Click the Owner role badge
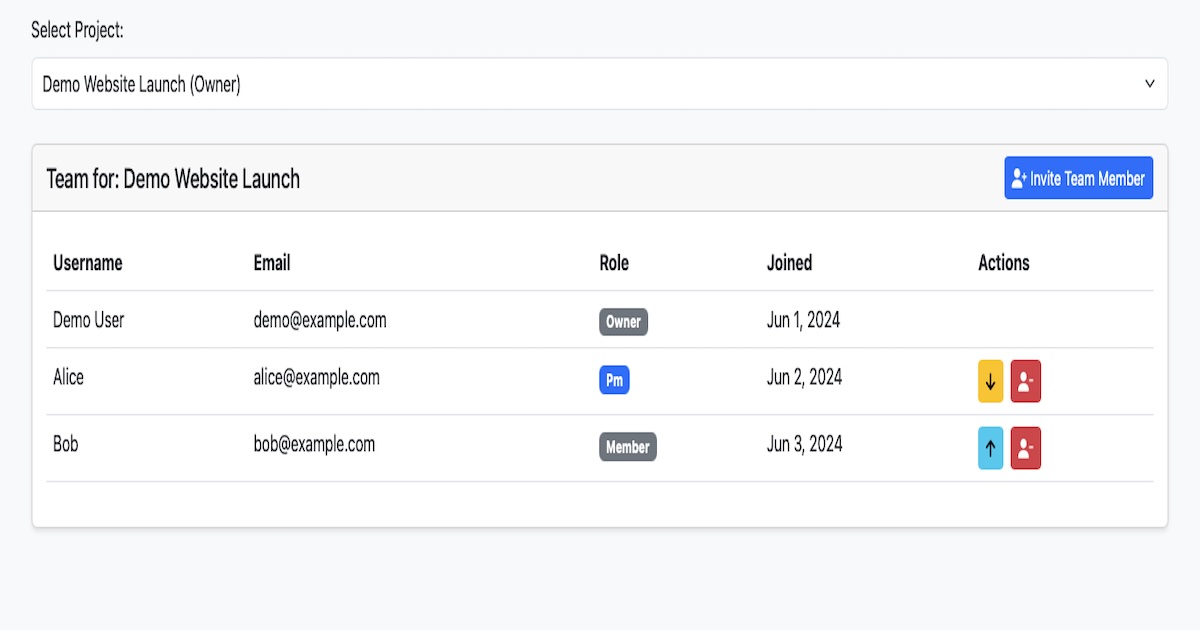Image resolution: width=1200 pixels, height=630 pixels. click(623, 322)
